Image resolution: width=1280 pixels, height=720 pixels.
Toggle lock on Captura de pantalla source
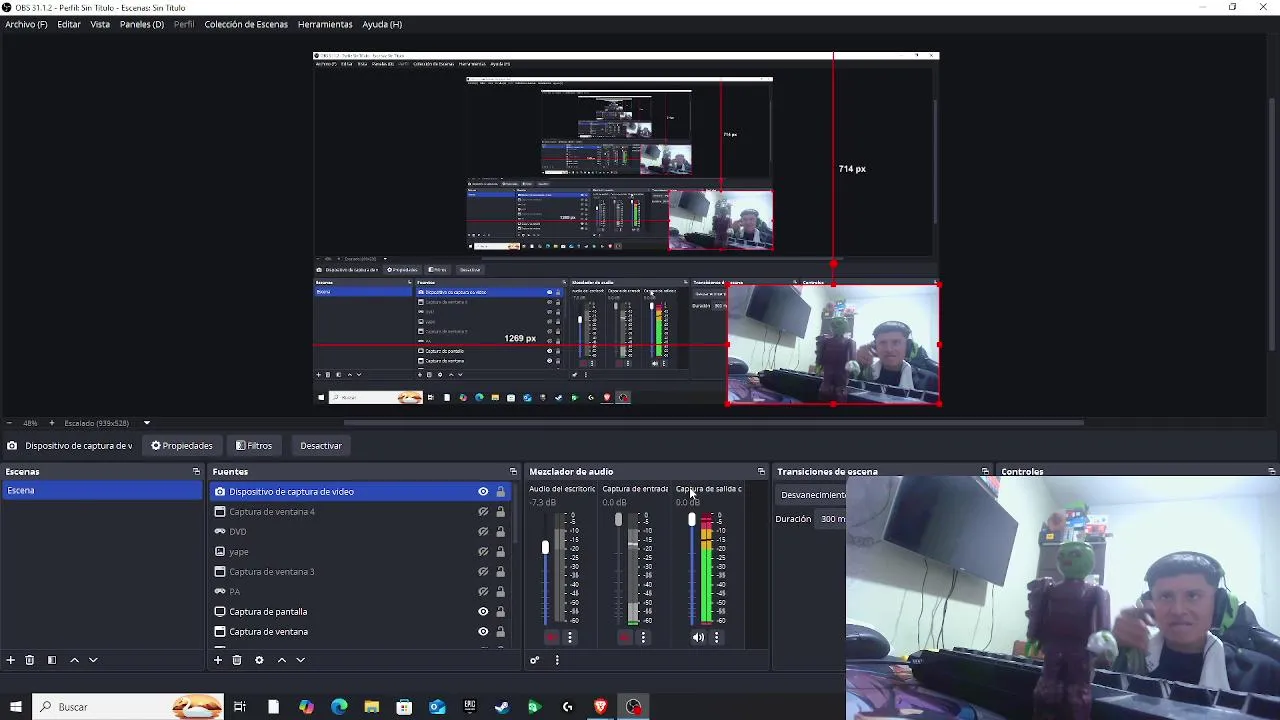(x=501, y=612)
